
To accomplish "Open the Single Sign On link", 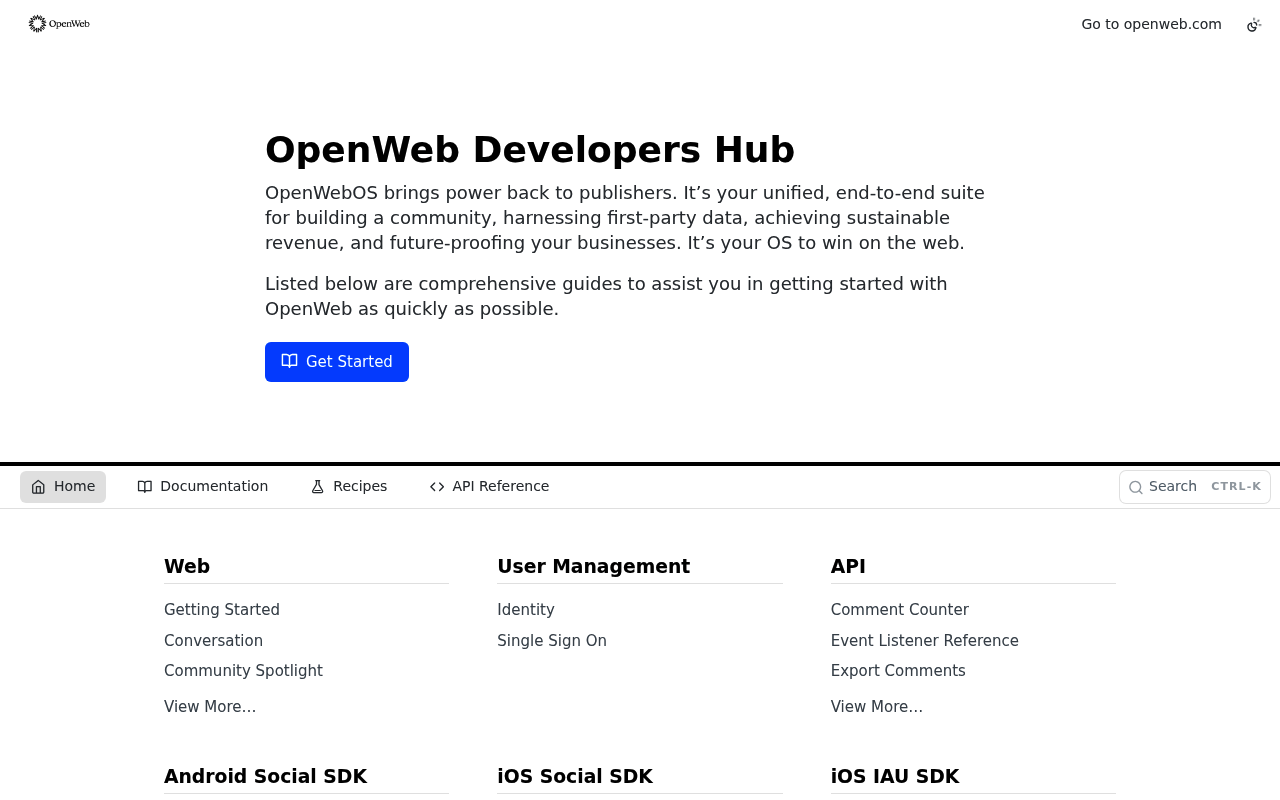I will click(552, 641).
